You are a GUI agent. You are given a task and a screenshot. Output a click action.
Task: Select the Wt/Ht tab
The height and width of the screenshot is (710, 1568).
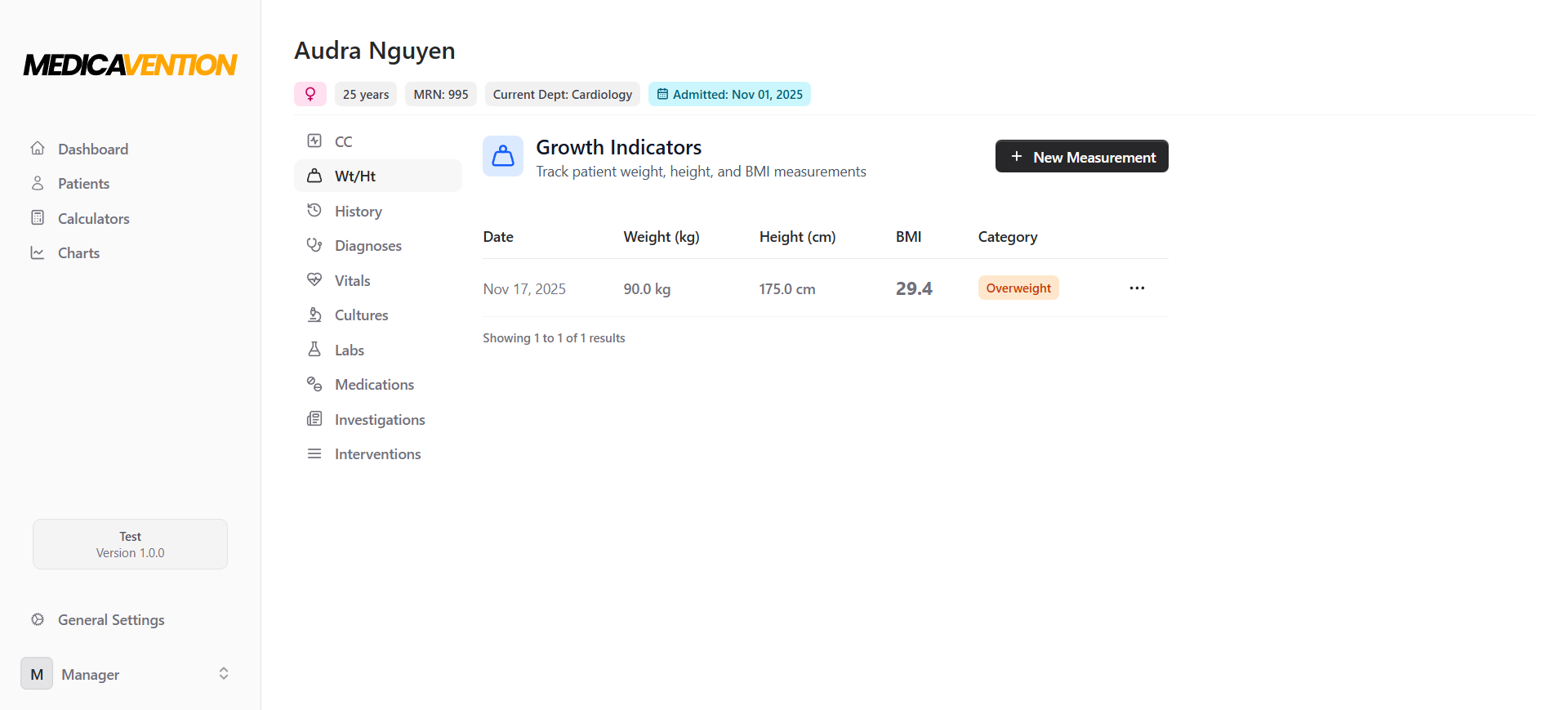378,176
